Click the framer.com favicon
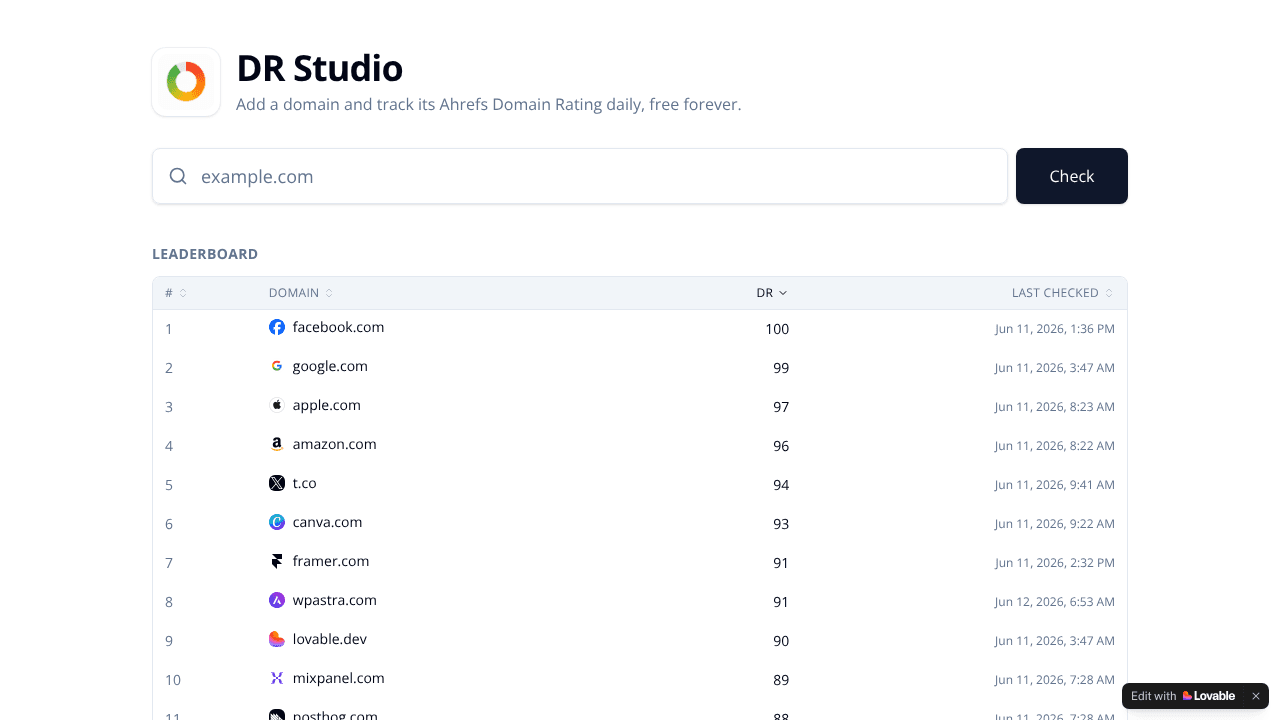1280x720 pixels. click(277, 561)
